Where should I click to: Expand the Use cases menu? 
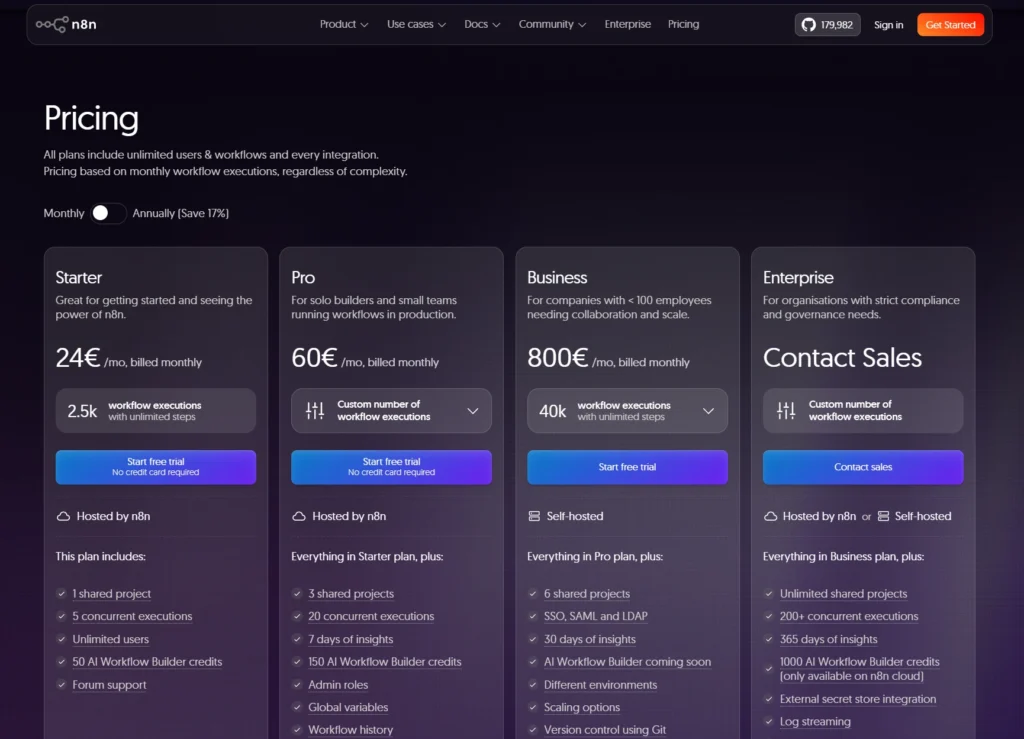[416, 24]
